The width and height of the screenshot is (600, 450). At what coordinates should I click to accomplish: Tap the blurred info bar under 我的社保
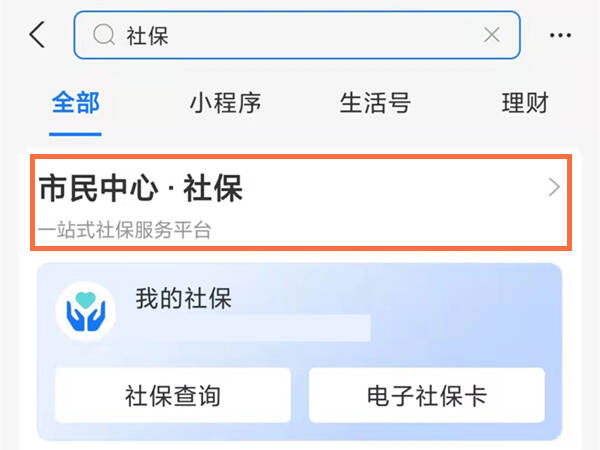[x=253, y=328]
